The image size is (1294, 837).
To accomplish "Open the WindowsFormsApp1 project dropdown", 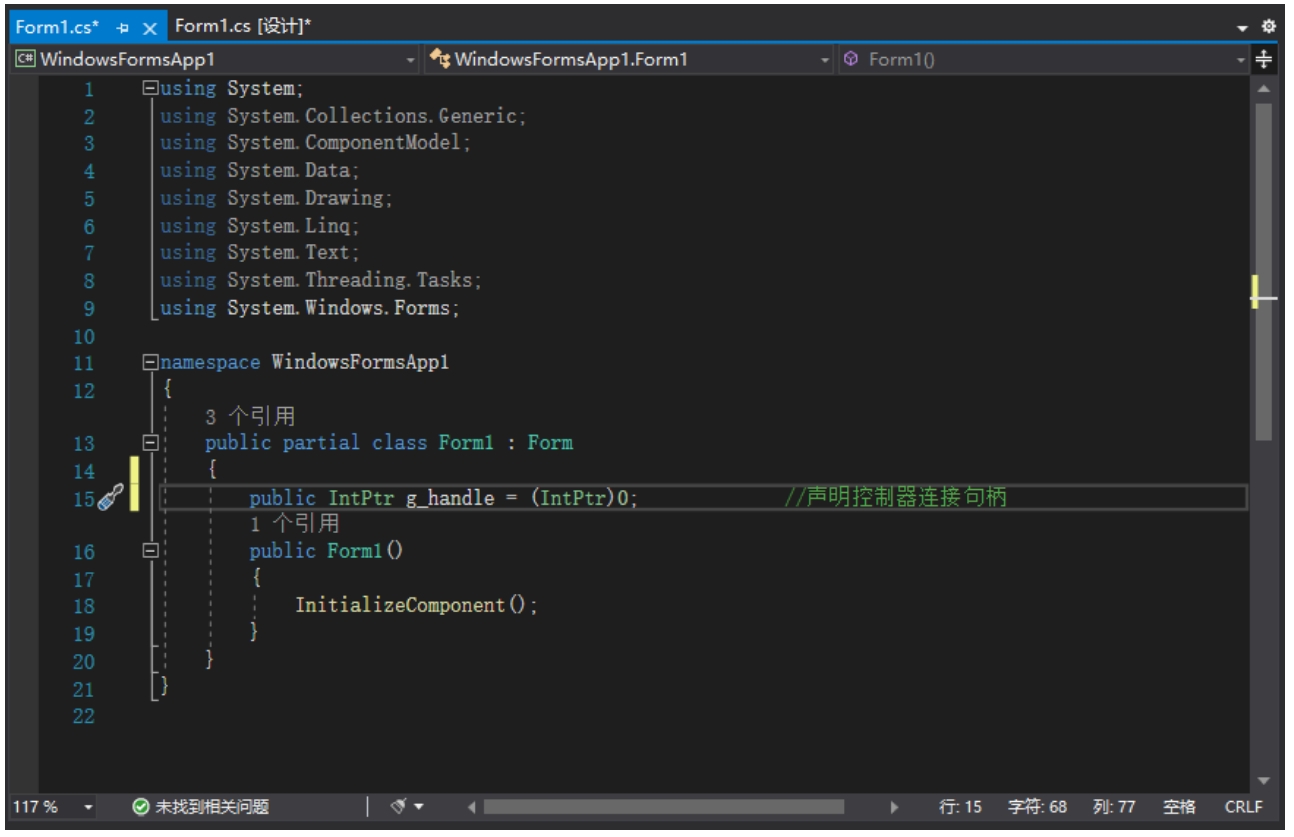I will point(216,60).
